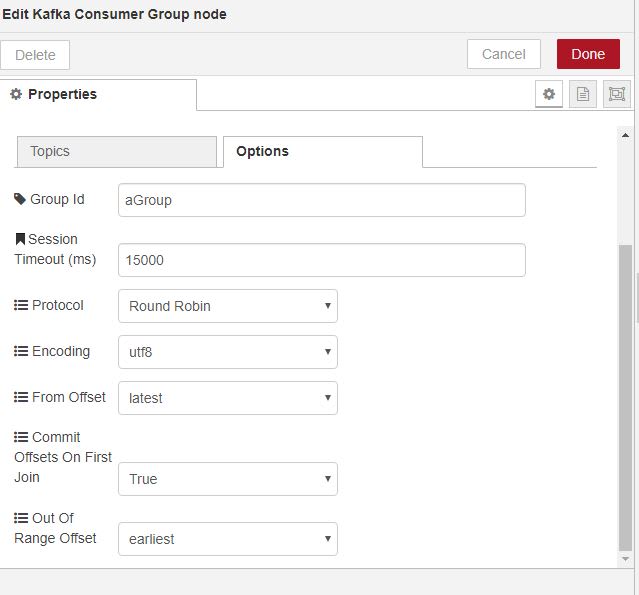Click the Encoding list icon
This screenshot has width=639, height=595.
tap(21, 351)
